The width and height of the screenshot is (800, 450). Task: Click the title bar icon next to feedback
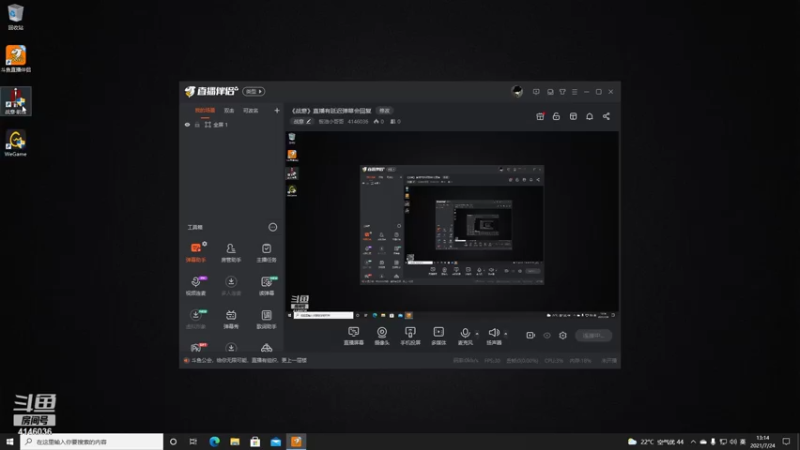(x=550, y=92)
